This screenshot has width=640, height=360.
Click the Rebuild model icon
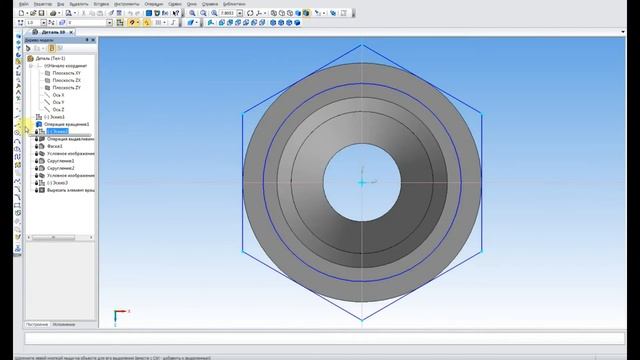pos(333,13)
